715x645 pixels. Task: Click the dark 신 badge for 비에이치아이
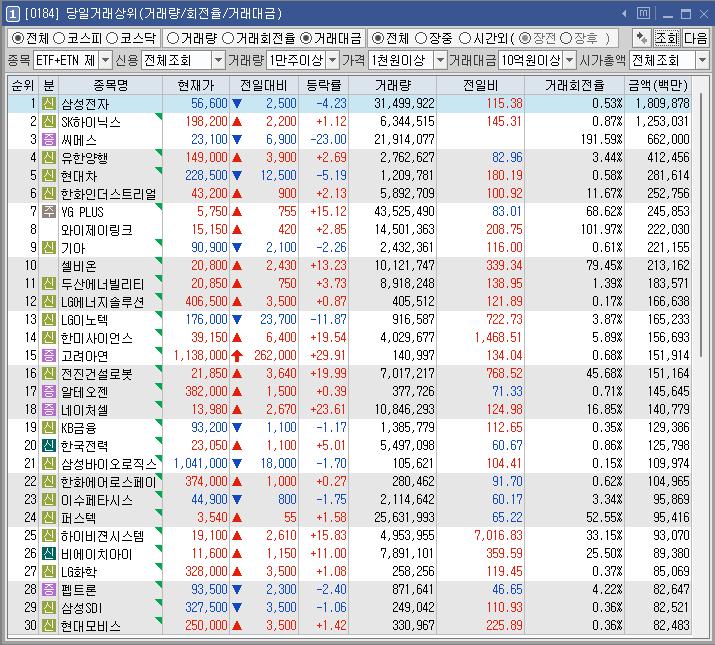[x=49, y=554]
